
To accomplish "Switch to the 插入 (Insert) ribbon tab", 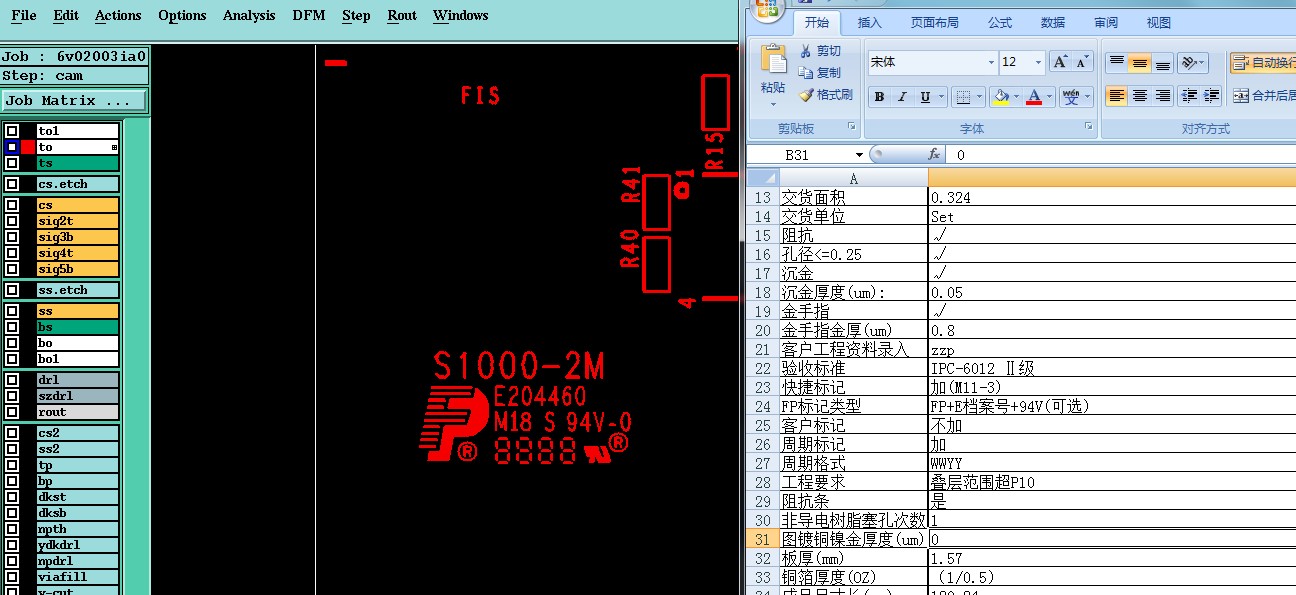I will coord(870,22).
